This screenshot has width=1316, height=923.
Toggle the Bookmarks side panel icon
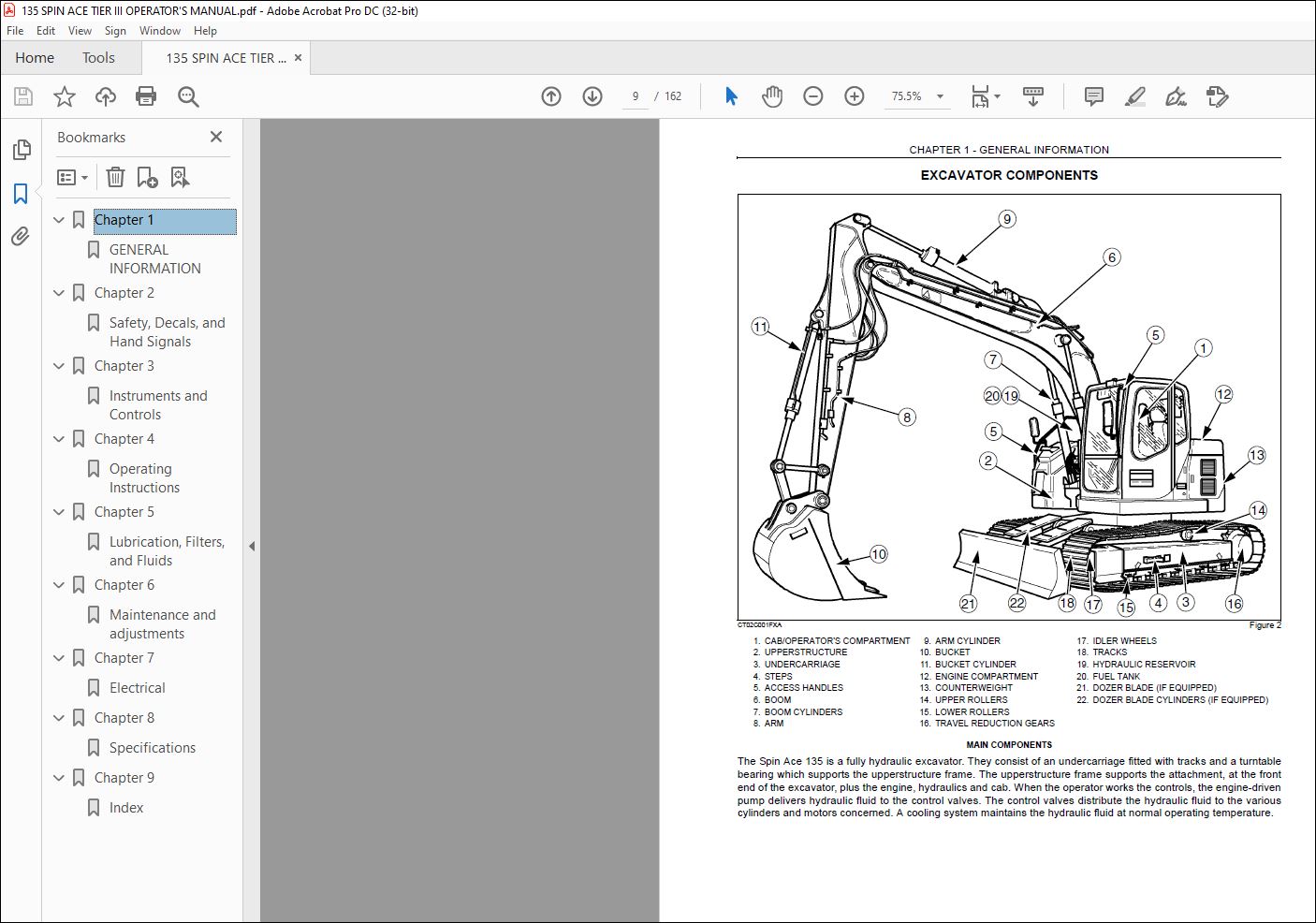pos(21,194)
